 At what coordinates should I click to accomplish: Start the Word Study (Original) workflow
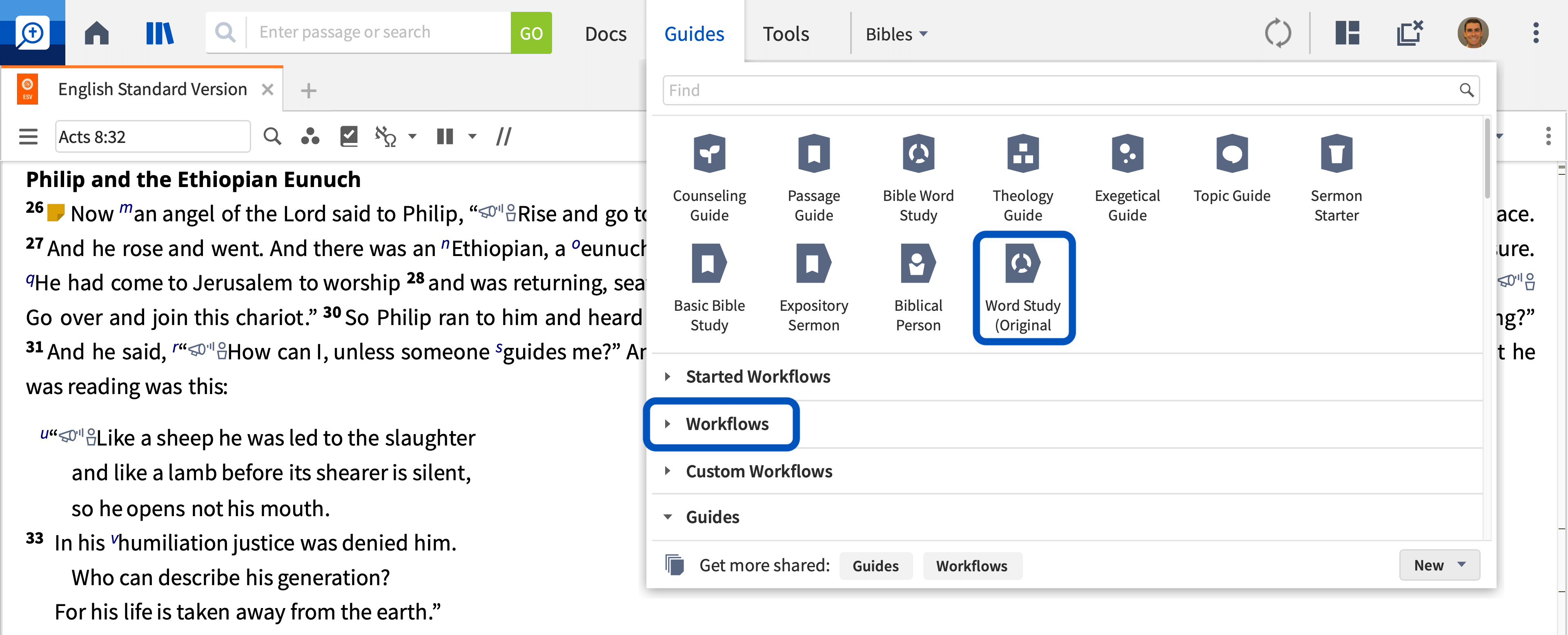click(1022, 288)
